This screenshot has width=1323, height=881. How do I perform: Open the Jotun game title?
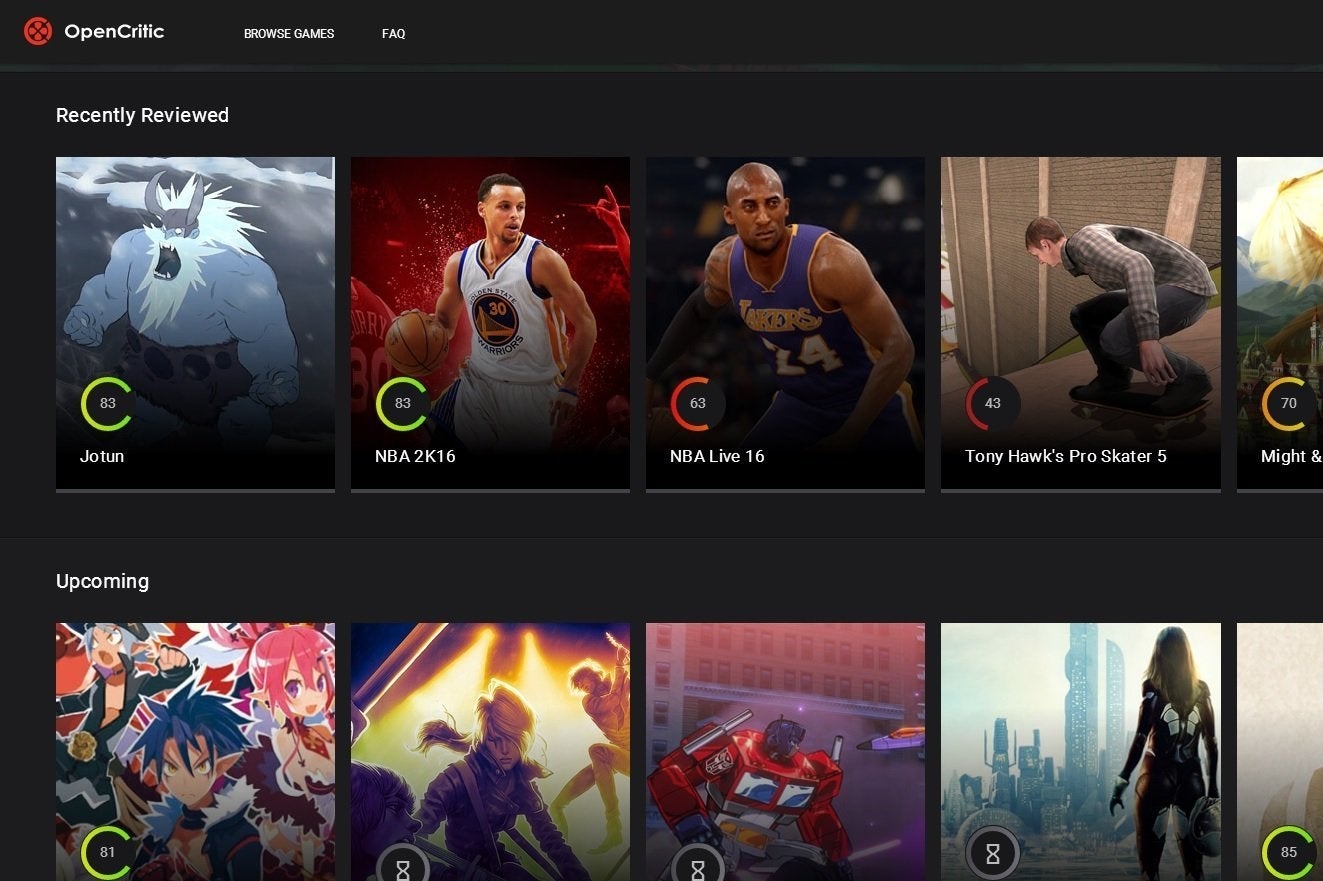point(102,457)
